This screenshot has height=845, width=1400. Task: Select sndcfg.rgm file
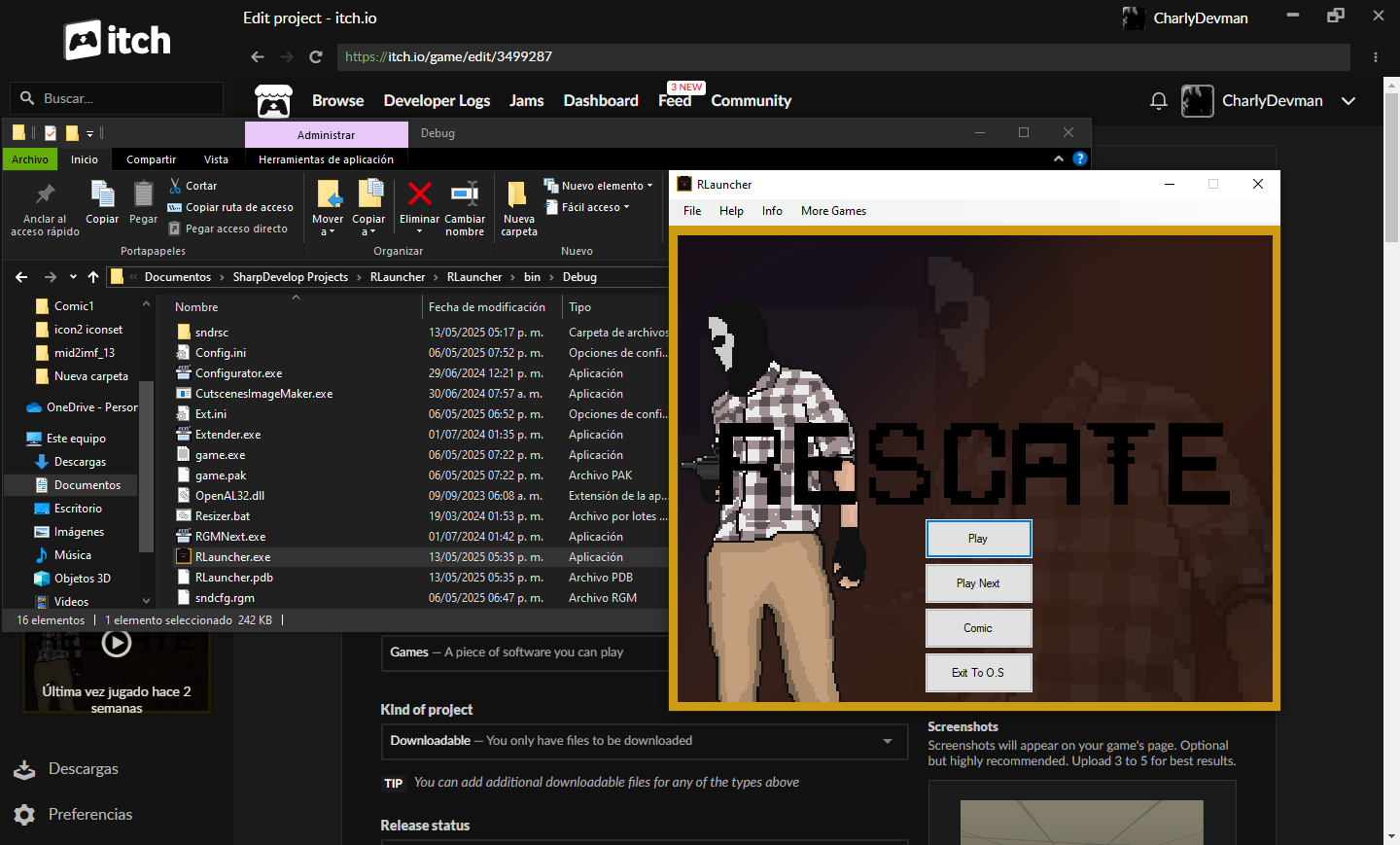pos(225,598)
